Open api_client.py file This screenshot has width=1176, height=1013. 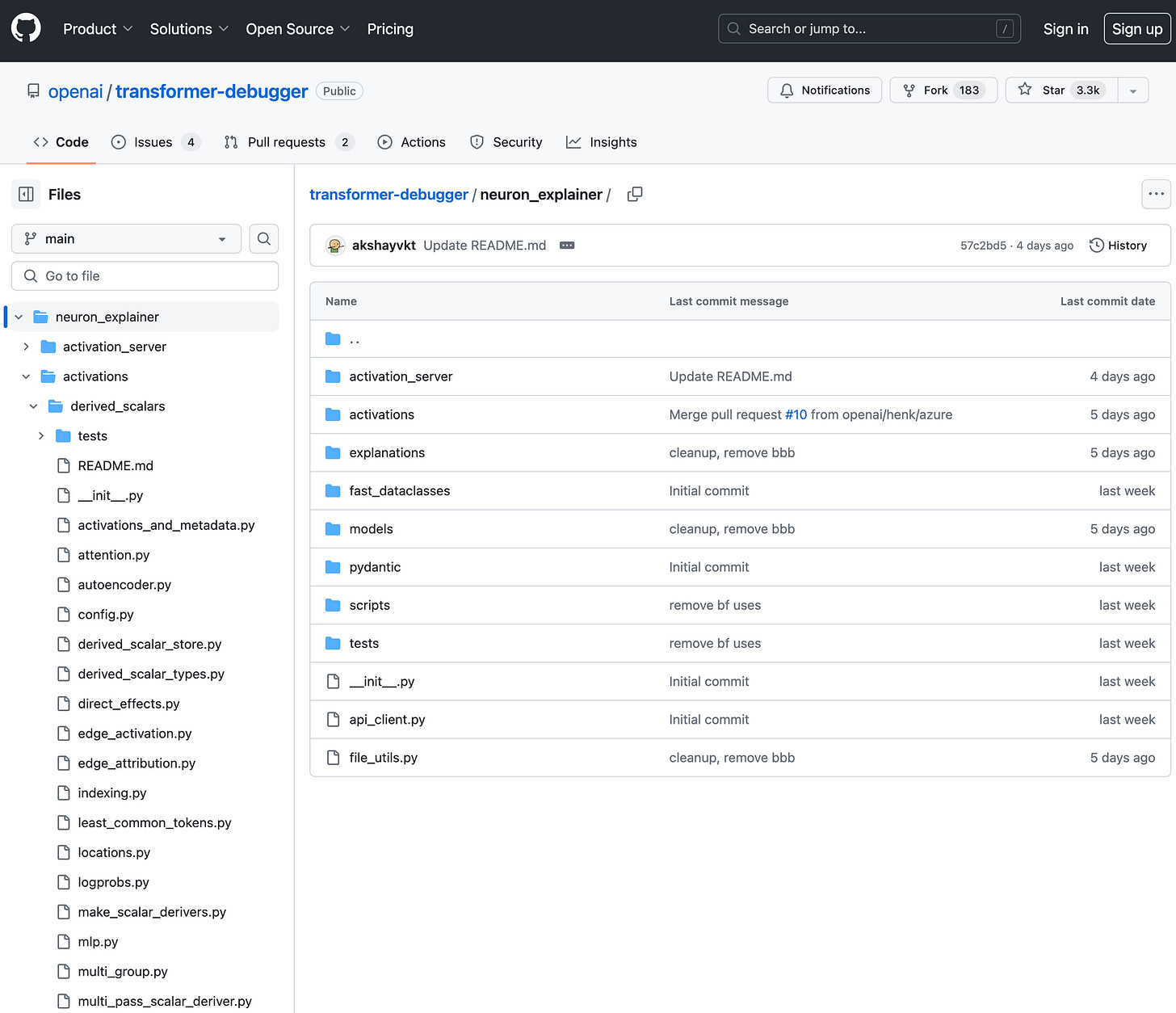pyautogui.click(x=387, y=719)
